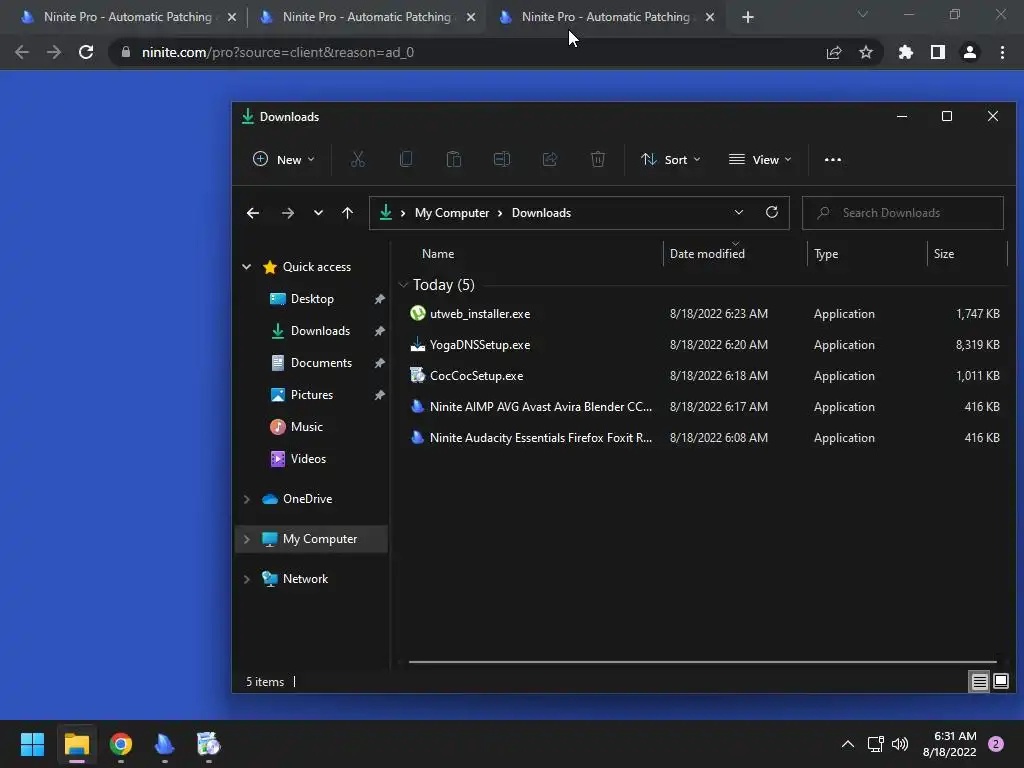
Task: Go forward in Explorer navigation
Action: click(287, 213)
